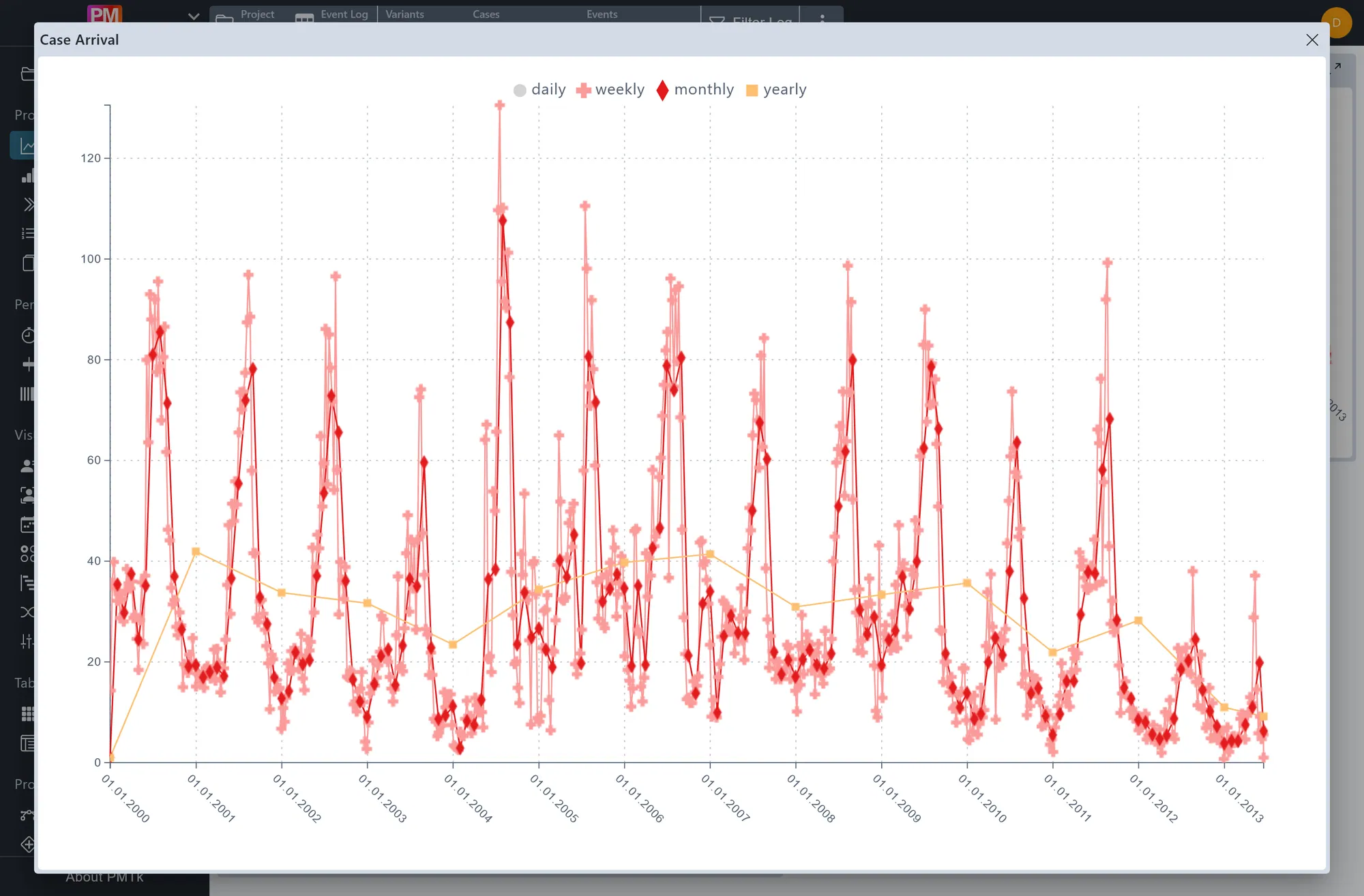The image size is (1364, 896).
Task: Expand the chevron dropdown beside PM logo
Action: [x=194, y=16]
